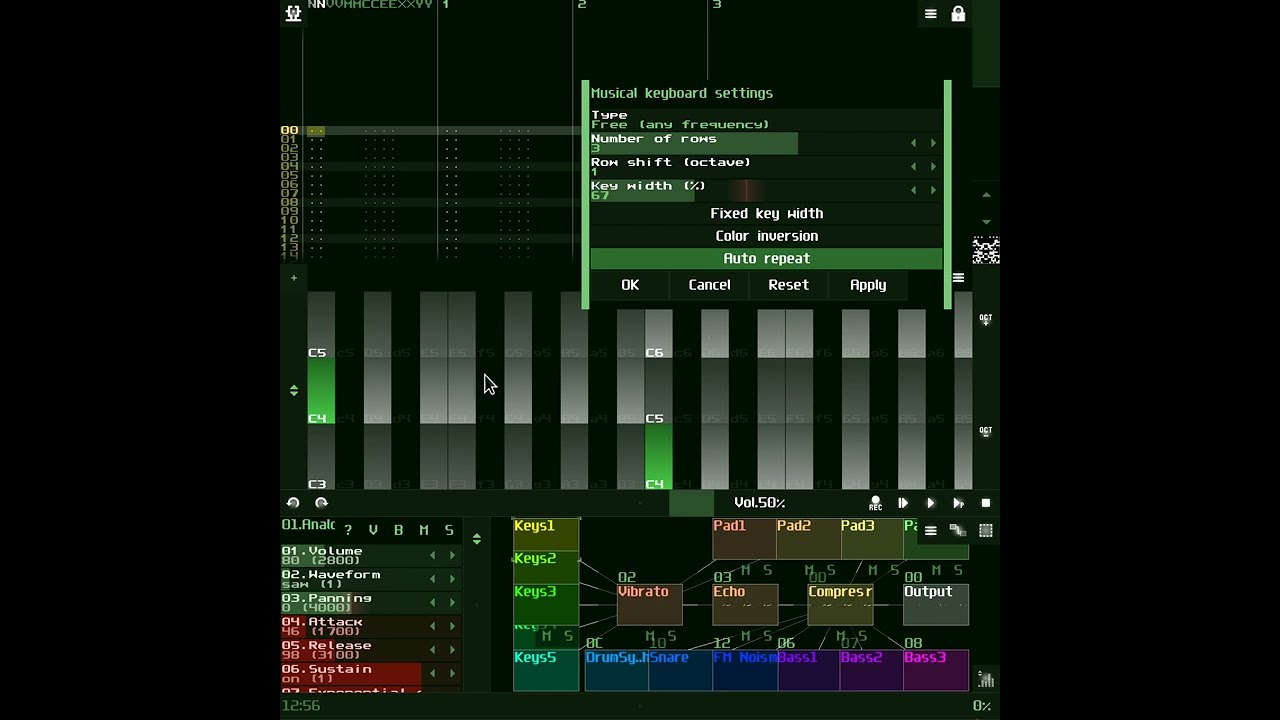This screenshot has height=720, width=1280.
Task: Play from the beginning
Action: (903, 503)
